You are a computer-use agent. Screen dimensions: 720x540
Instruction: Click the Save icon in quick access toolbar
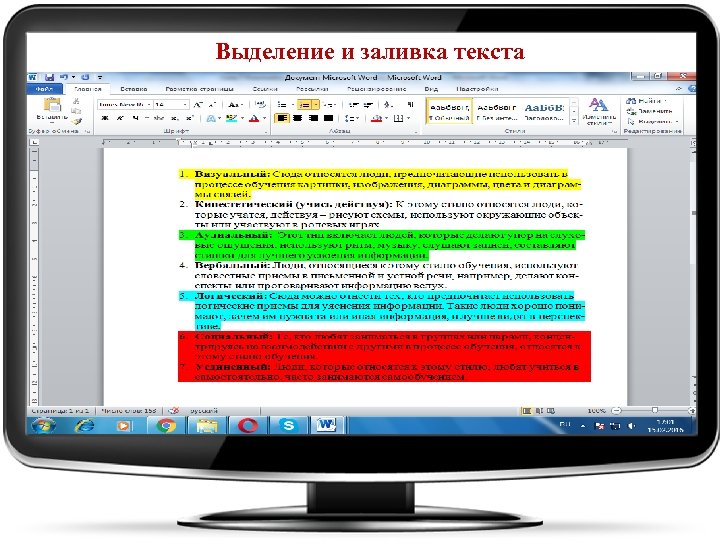pyautogui.click(x=50, y=77)
